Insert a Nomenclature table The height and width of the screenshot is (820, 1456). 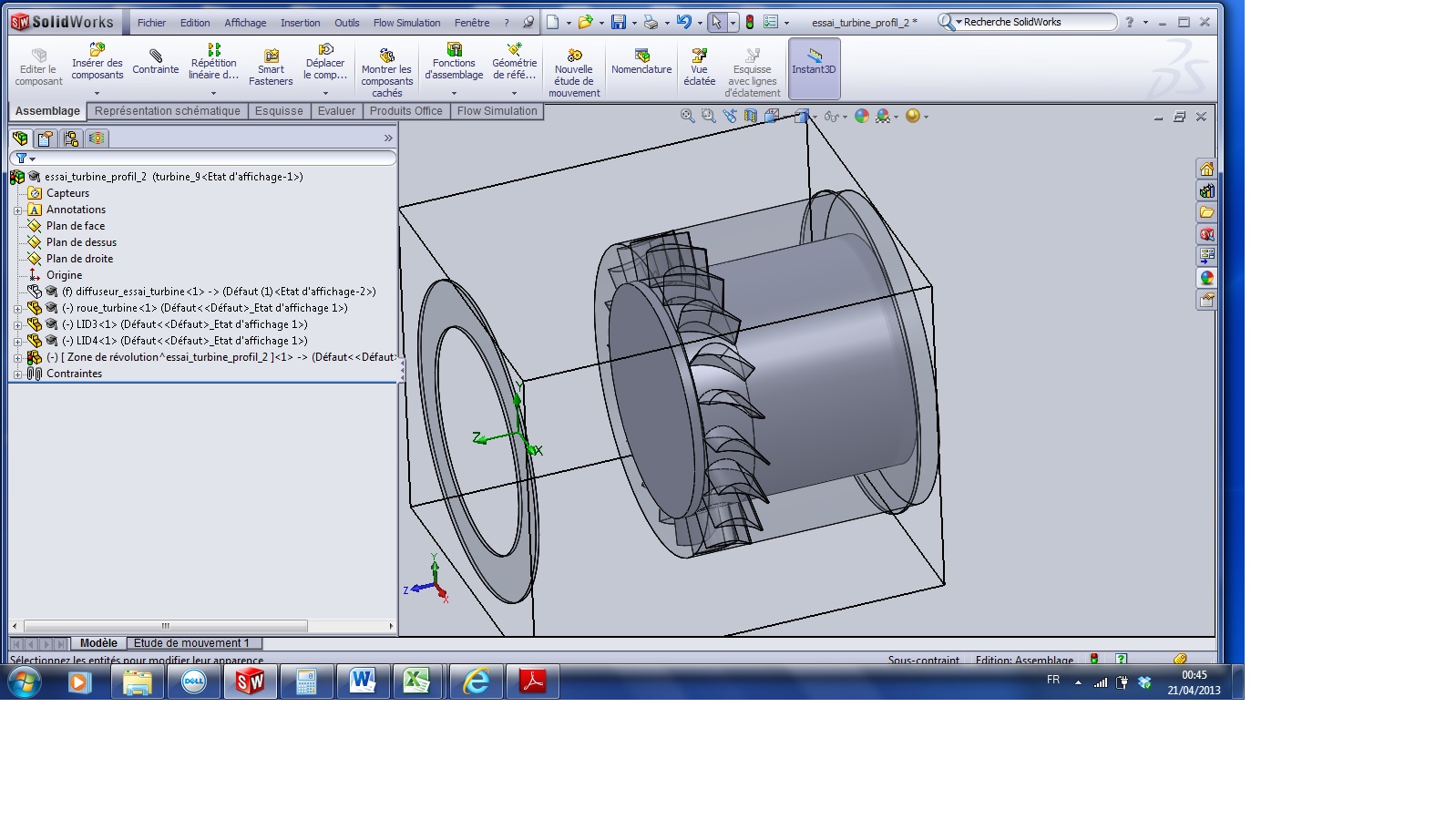[x=641, y=61]
